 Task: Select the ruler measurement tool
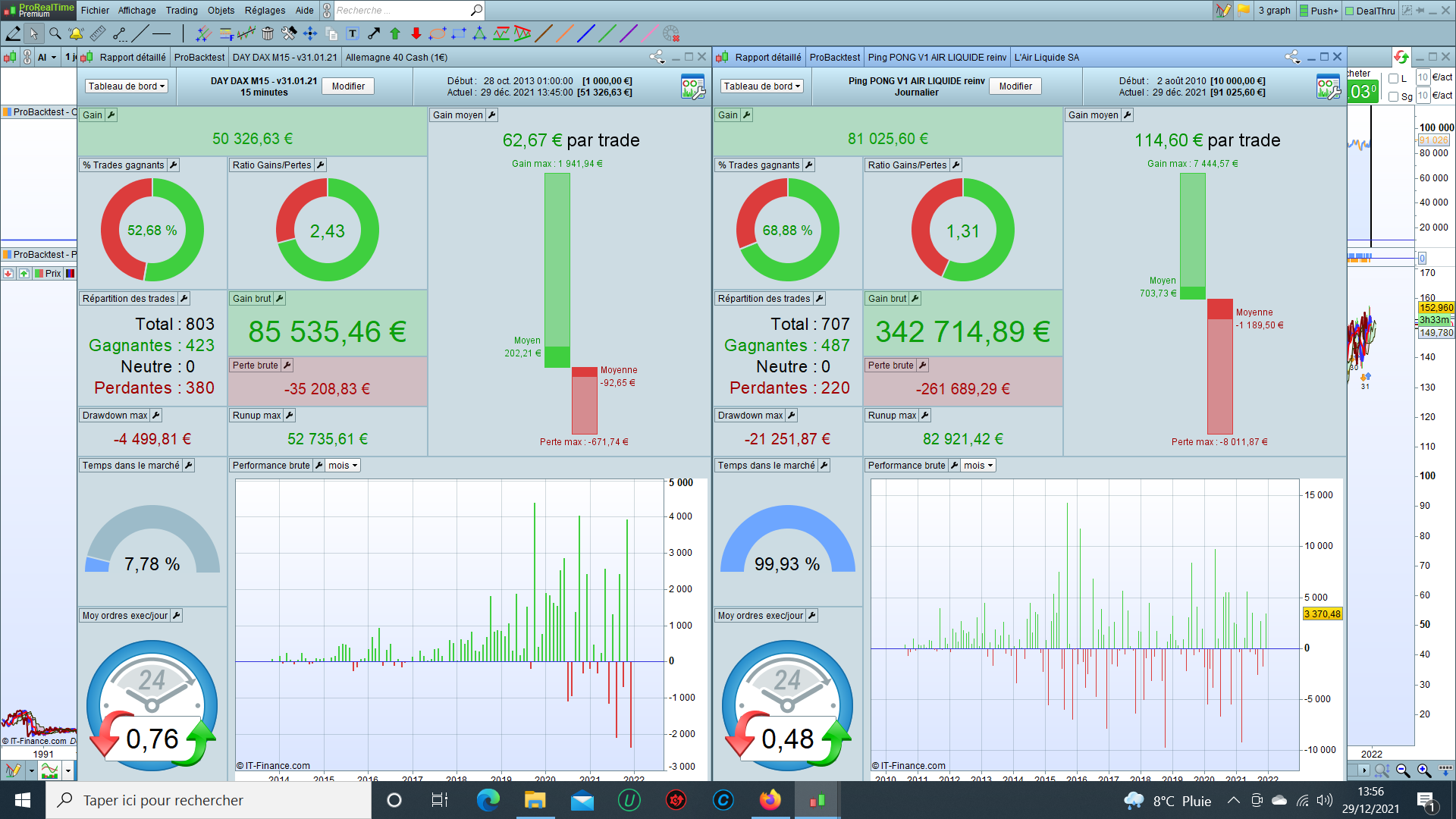tap(98, 33)
